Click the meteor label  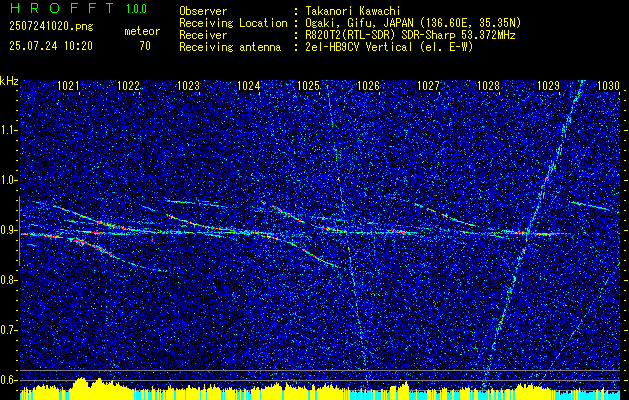coord(142,31)
